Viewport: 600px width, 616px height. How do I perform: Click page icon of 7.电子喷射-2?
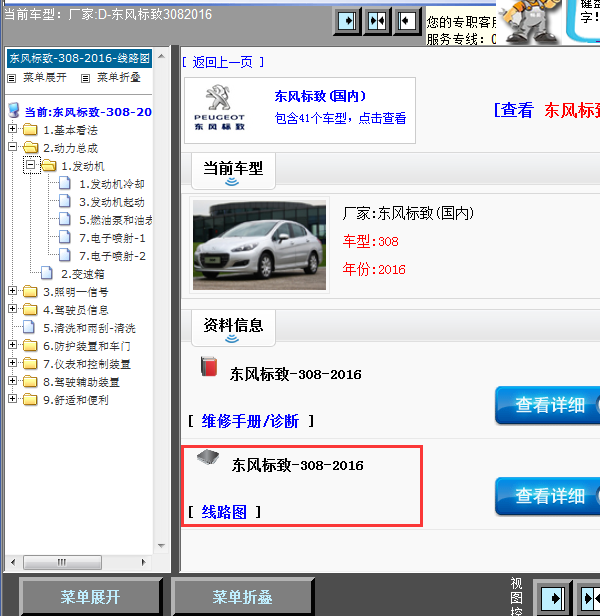click(65, 255)
